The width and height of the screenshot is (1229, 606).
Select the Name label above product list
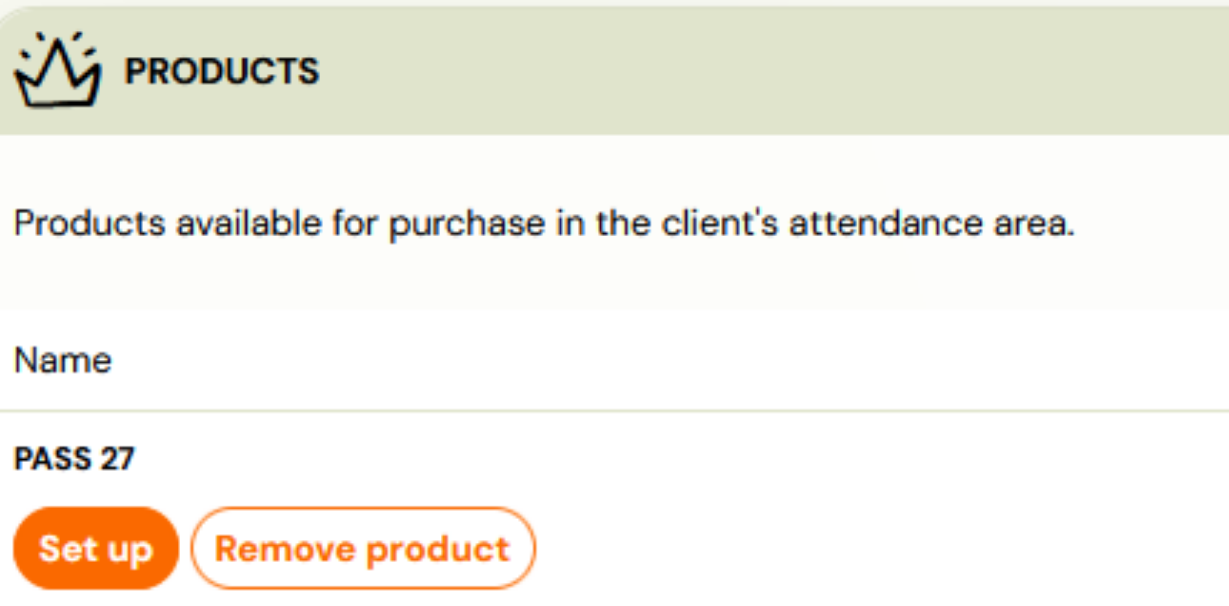click(x=62, y=361)
